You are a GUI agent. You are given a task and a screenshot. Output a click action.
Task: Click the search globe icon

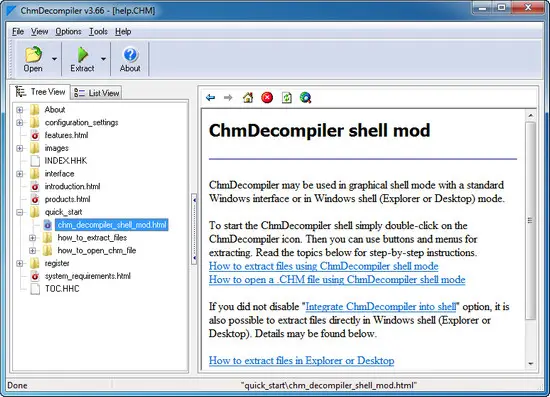tap(305, 97)
